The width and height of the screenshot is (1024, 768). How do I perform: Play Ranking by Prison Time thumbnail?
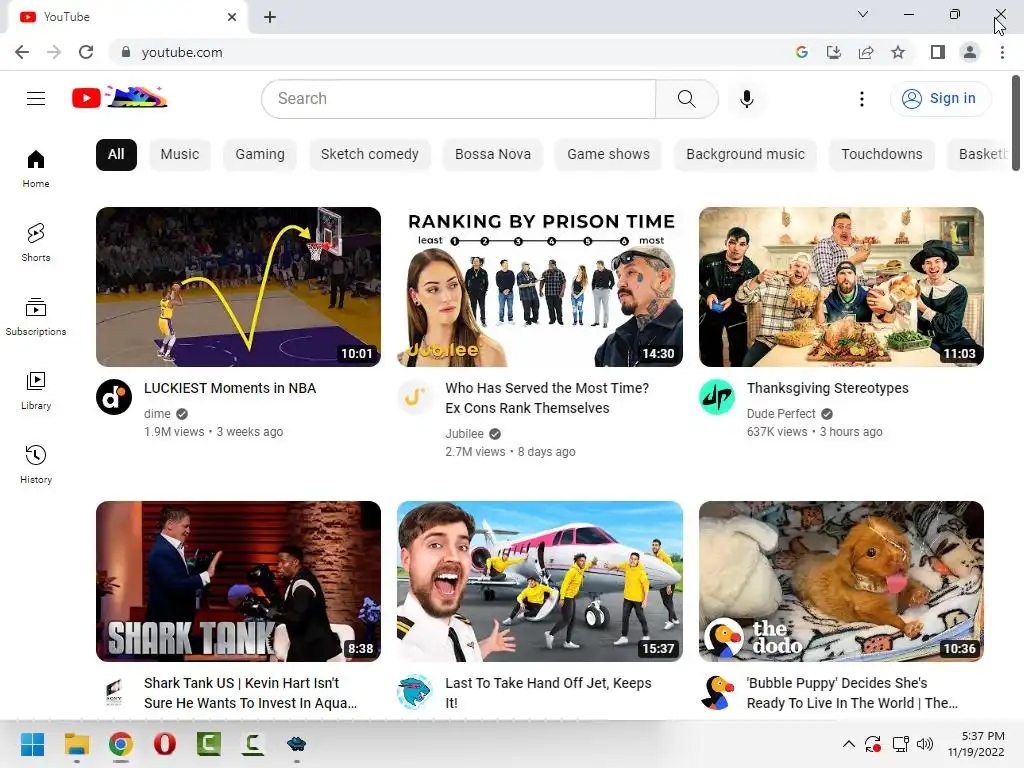(x=540, y=287)
